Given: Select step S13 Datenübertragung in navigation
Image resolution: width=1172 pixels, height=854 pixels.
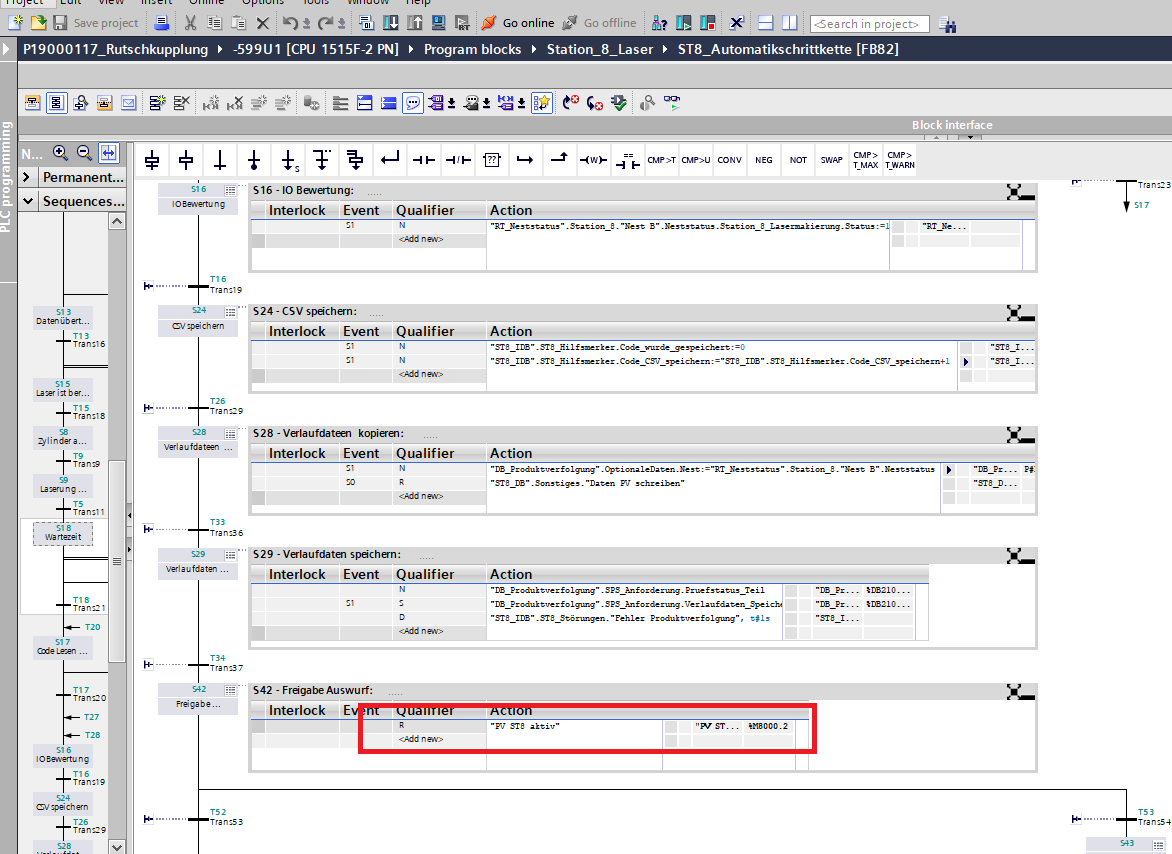Looking at the screenshot, I should (63, 316).
